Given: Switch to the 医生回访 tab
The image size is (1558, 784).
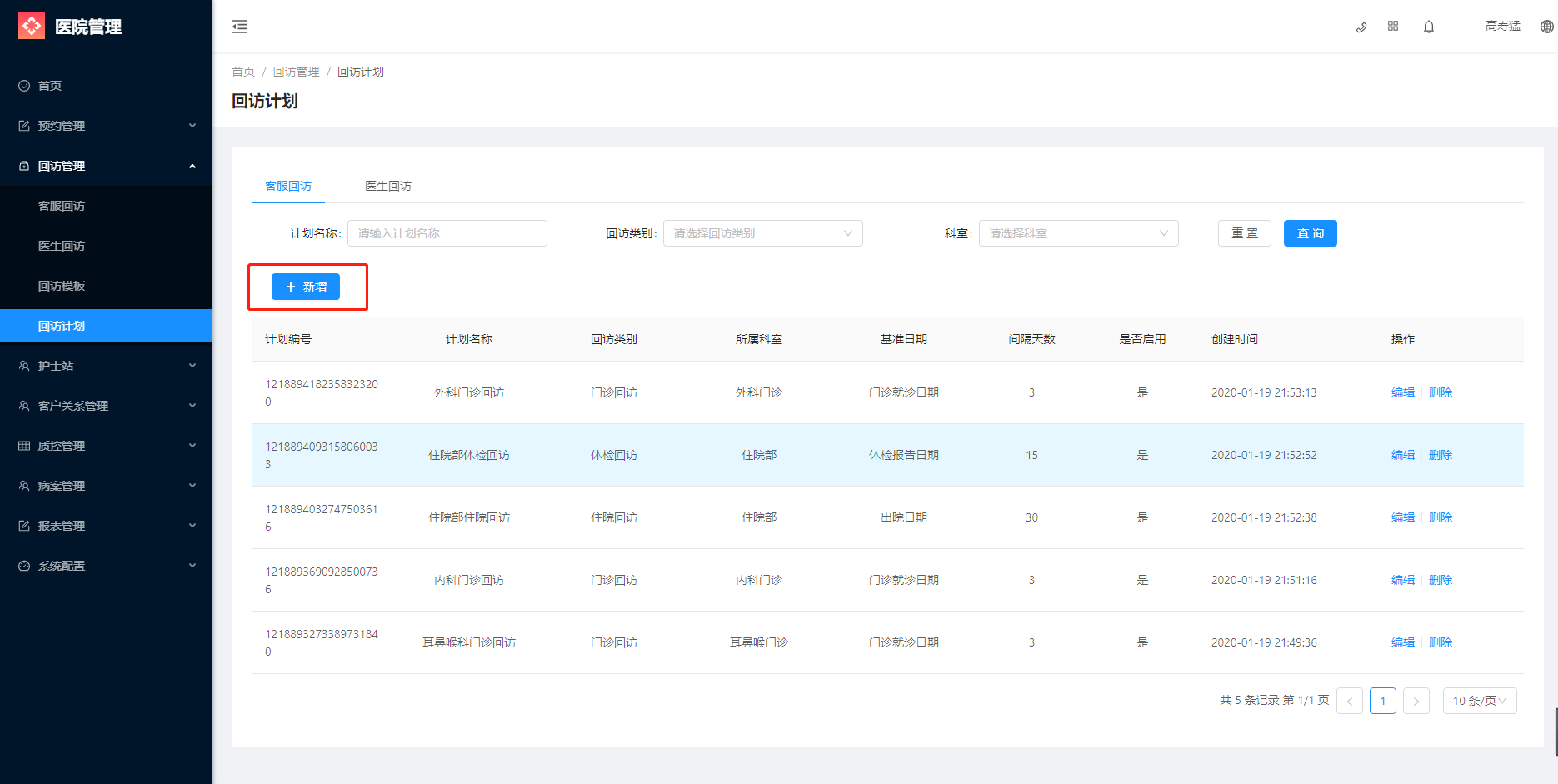Looking at the screenshot, I should pos(388,186).
